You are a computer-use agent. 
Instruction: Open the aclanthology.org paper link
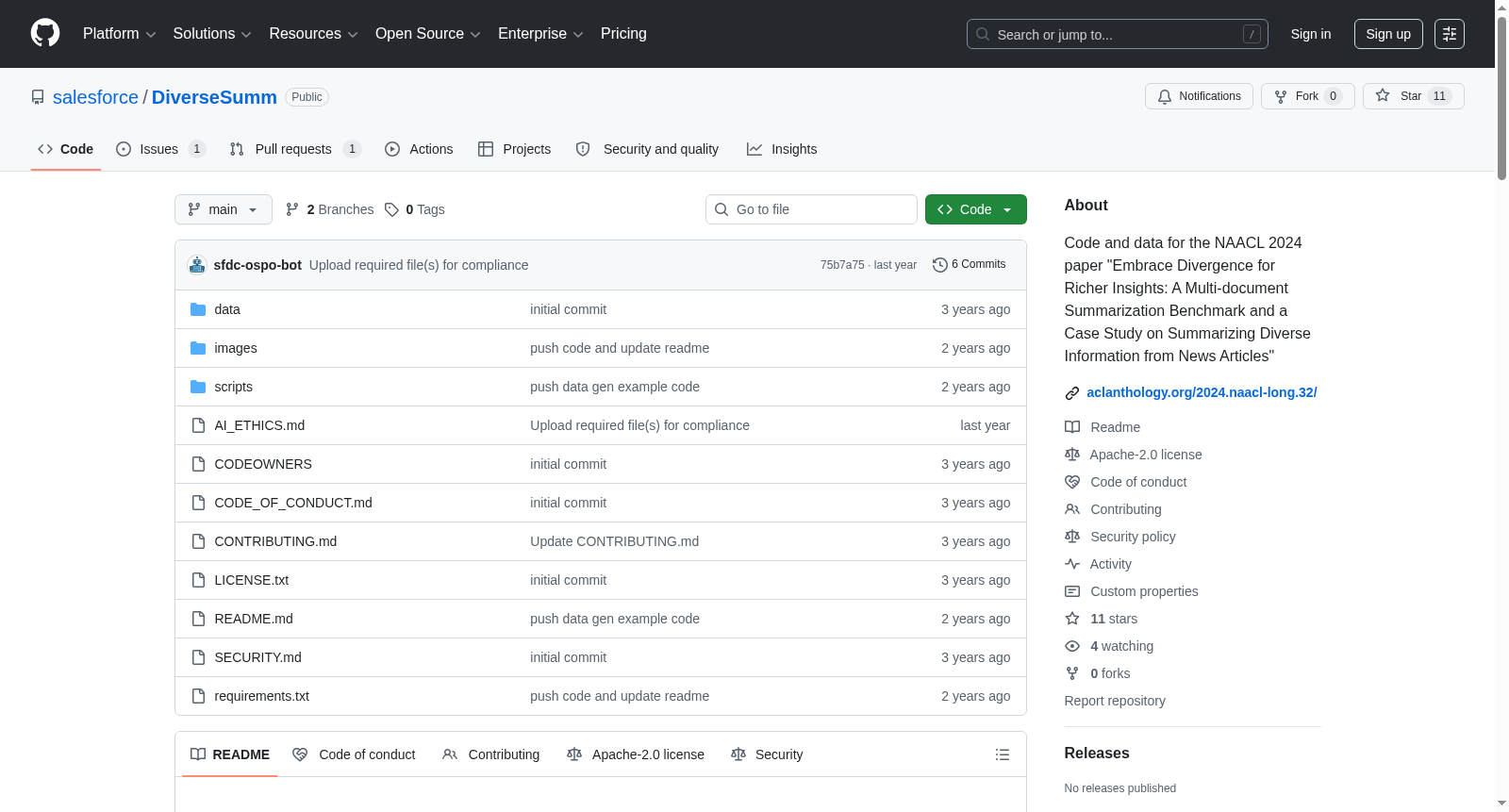[1202, 392]
